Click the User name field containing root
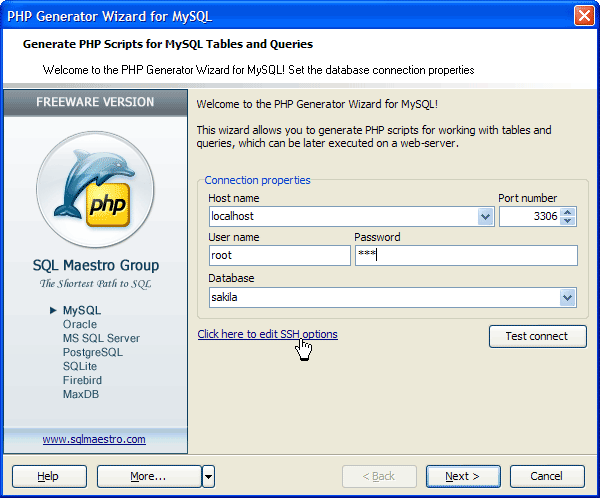 (280, 255)
